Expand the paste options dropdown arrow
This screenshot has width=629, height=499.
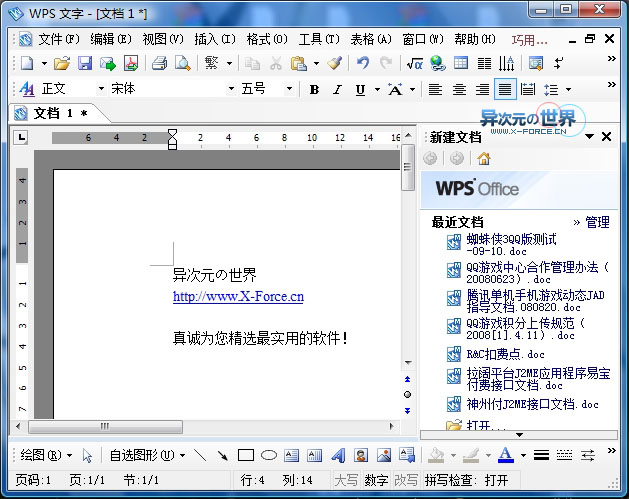pos(316,63)
